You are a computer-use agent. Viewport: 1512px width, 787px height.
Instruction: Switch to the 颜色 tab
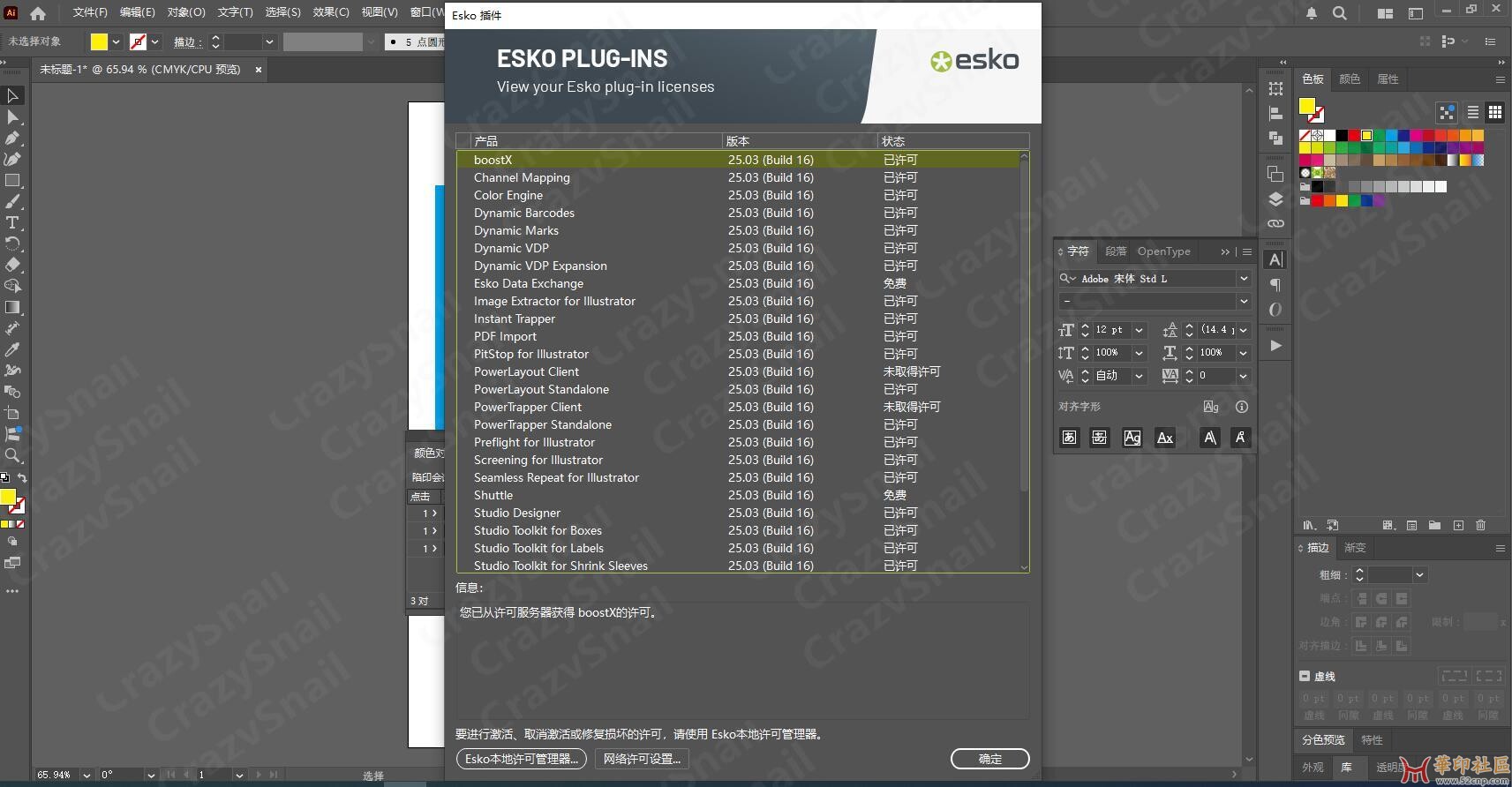click(x=1350, y=79)
